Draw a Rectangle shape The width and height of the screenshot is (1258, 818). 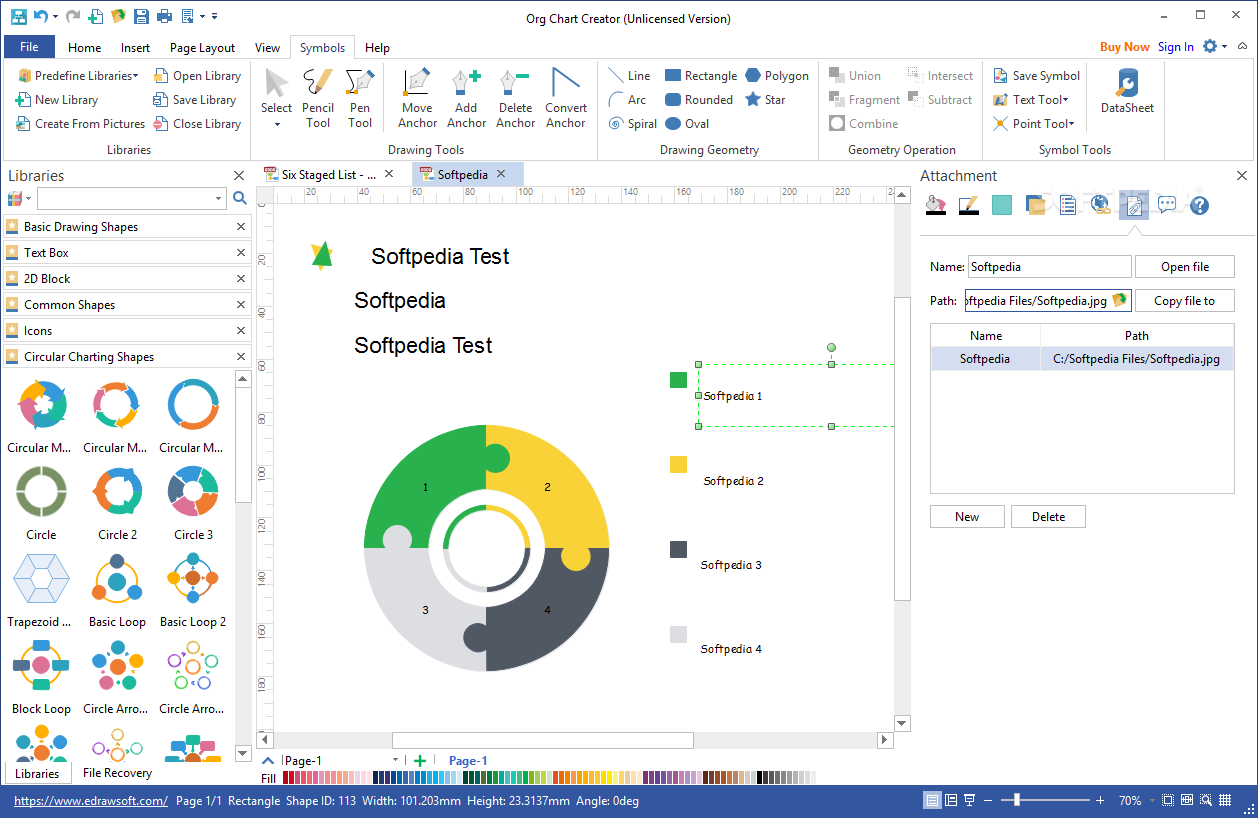701,76
